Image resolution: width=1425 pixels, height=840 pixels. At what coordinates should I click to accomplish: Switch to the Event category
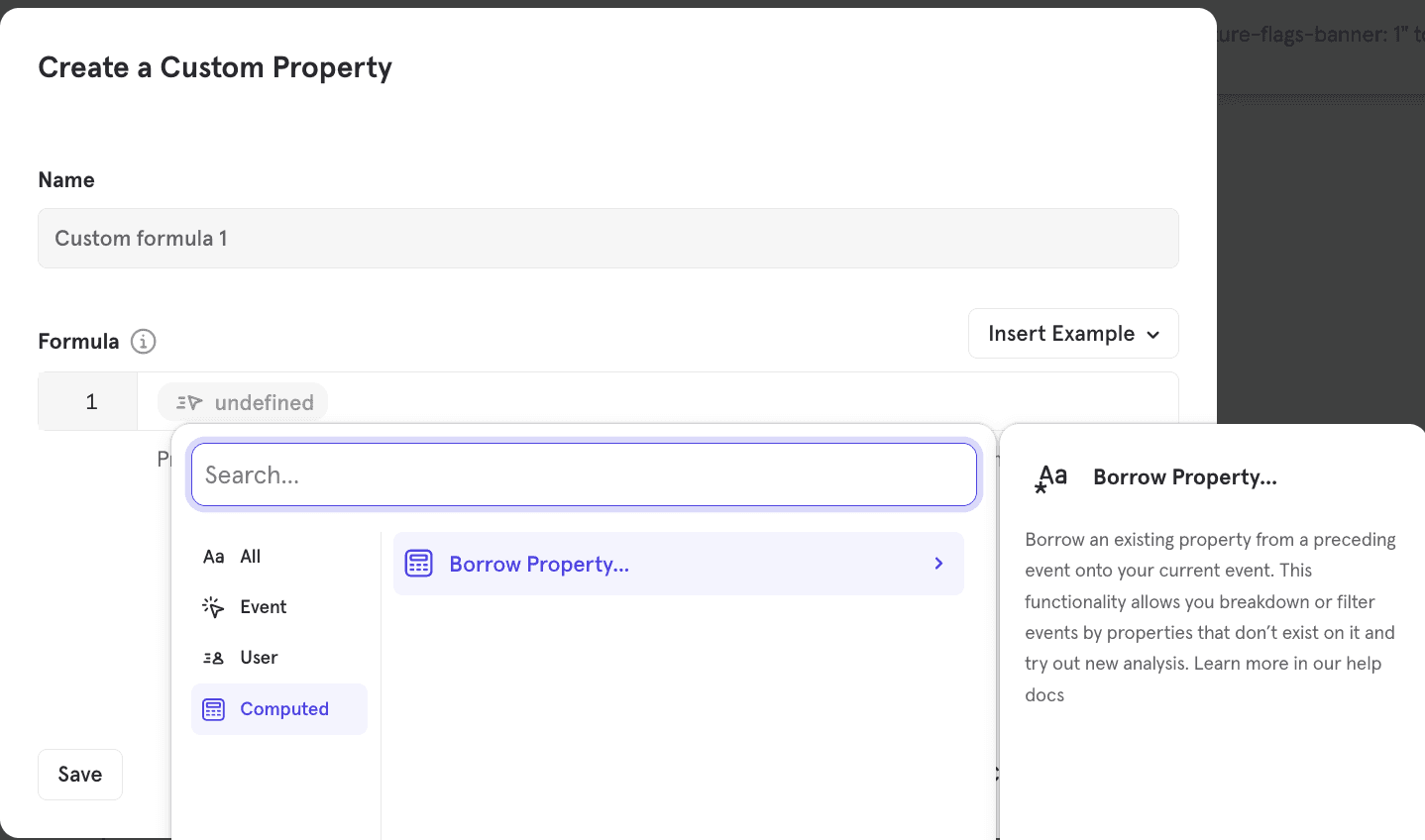click(263, 607)
